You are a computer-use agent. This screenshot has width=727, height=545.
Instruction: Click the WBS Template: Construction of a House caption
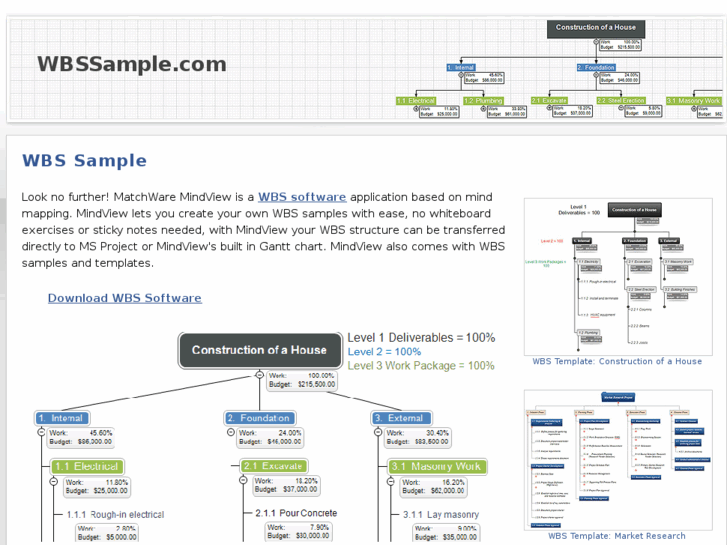point(617,361)
